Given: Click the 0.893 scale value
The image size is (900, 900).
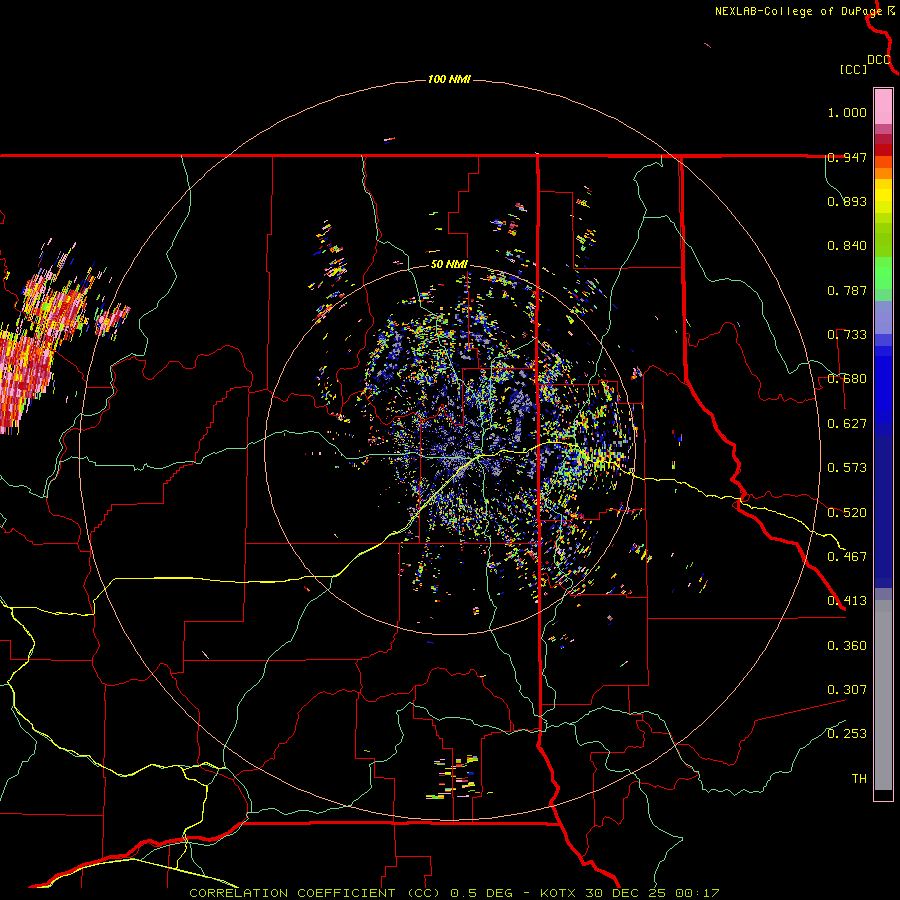Looking at the screenshot, I should coord(847,201).
